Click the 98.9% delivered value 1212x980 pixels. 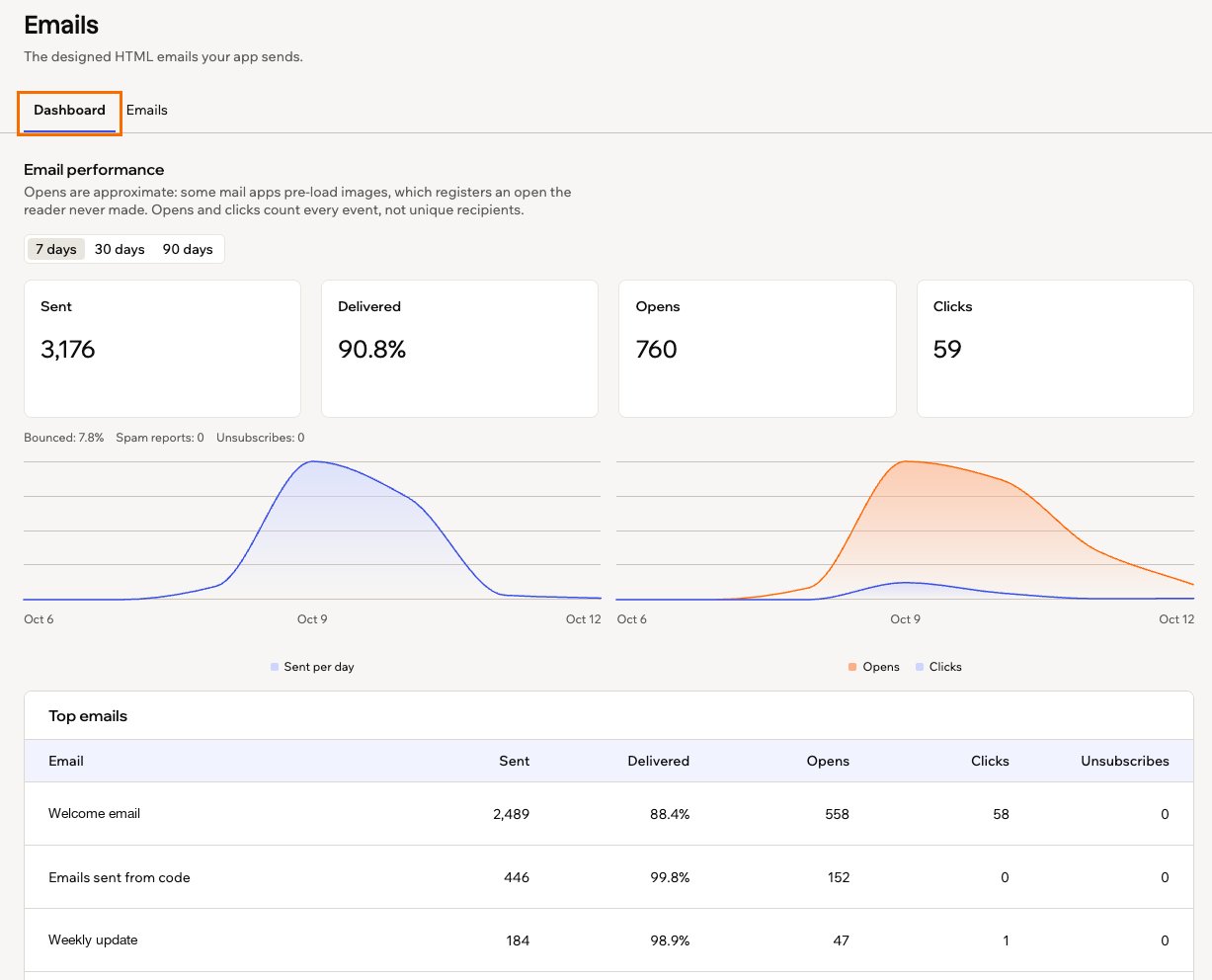pyautogui.click(x=670, y=940)
